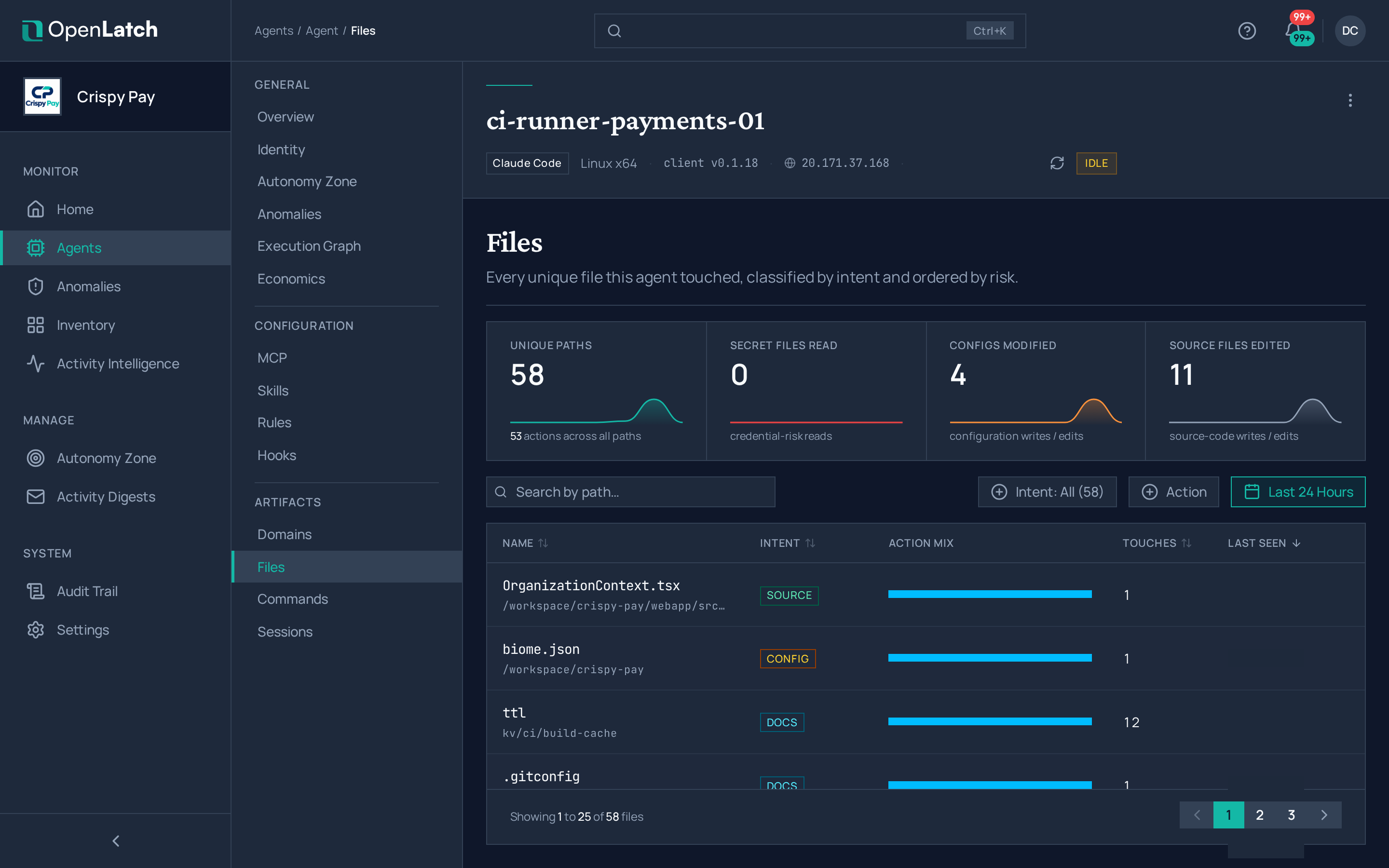Sort the table by Intent column

pyautogui.click(x=787, y=543)
